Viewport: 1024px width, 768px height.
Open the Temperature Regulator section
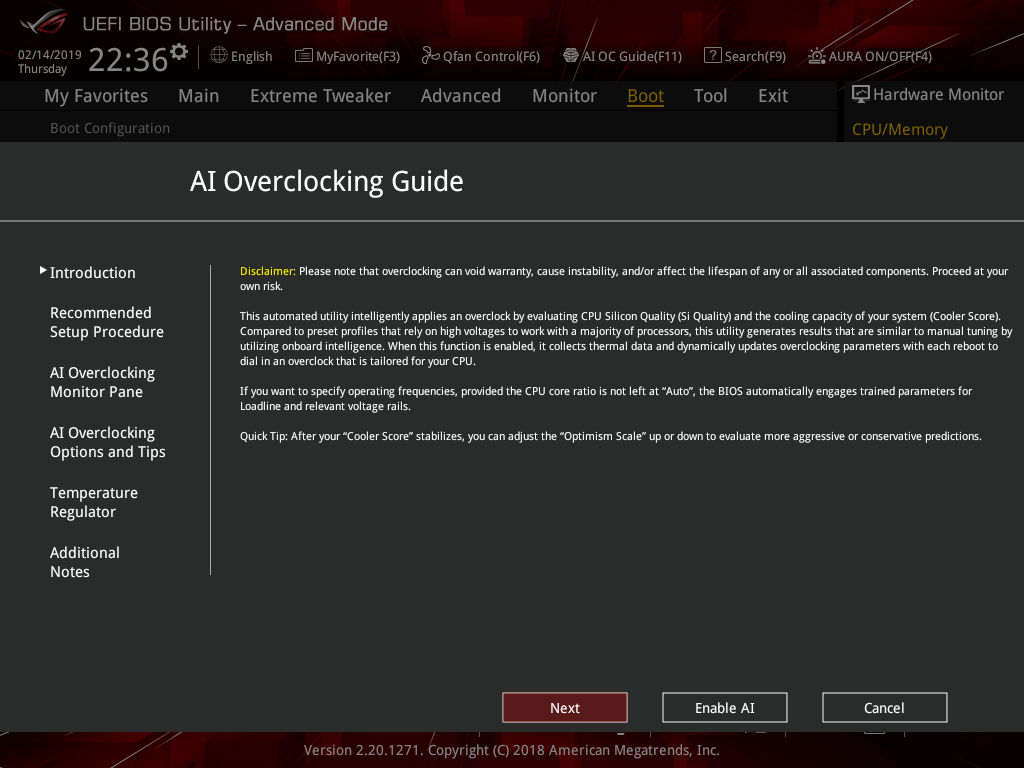pos(94,502)
